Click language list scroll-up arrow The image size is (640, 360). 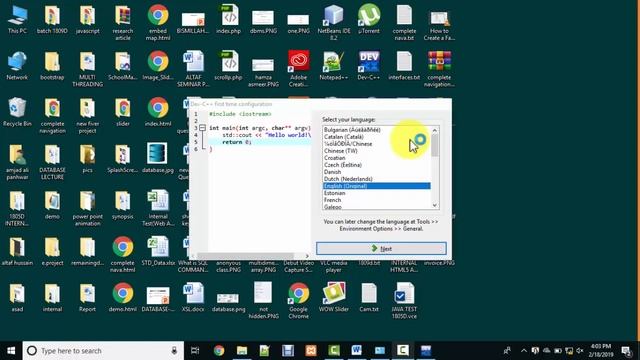(435, 130)
